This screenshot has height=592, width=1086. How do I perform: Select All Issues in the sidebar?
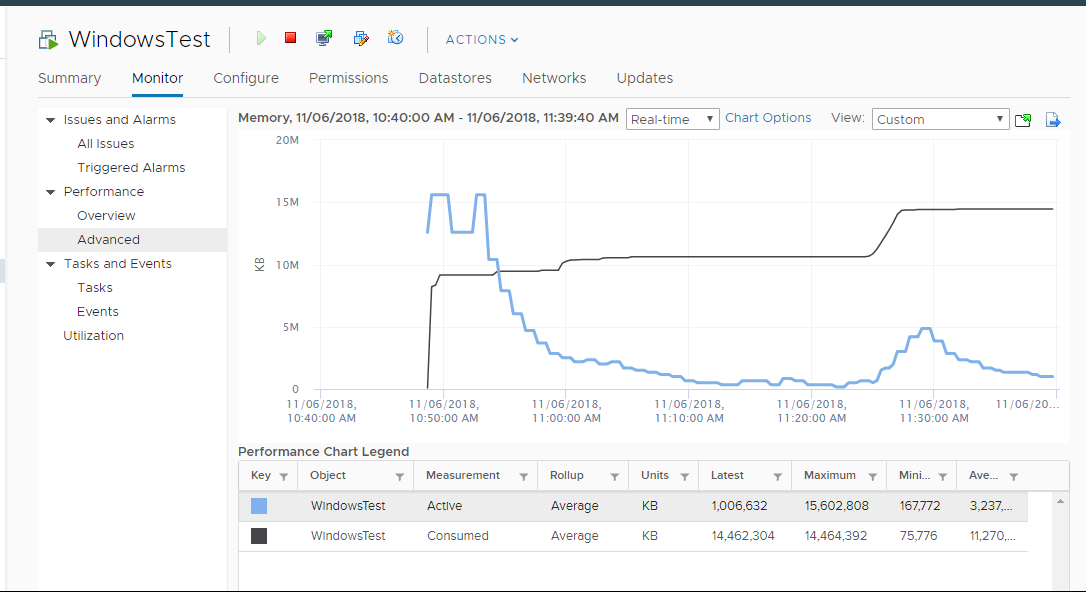coord(106,143)
